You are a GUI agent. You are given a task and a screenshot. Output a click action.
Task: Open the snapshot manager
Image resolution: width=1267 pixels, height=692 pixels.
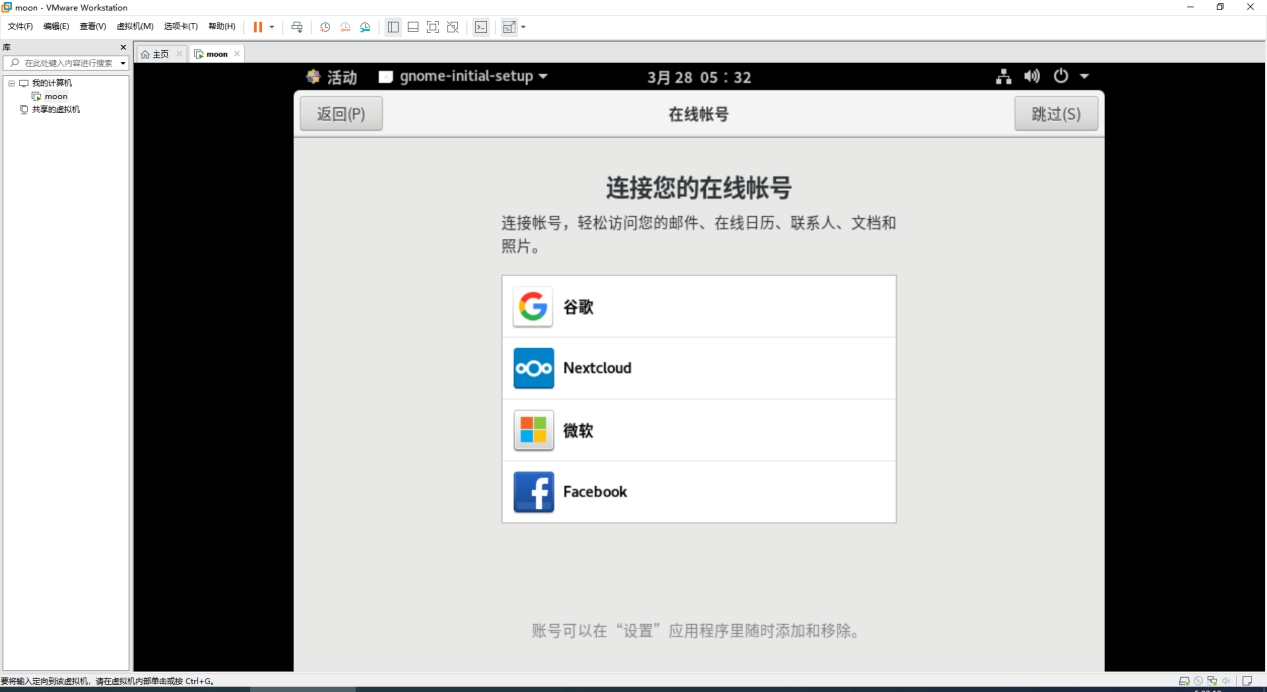pyautogui.click(x=365, y=27)
